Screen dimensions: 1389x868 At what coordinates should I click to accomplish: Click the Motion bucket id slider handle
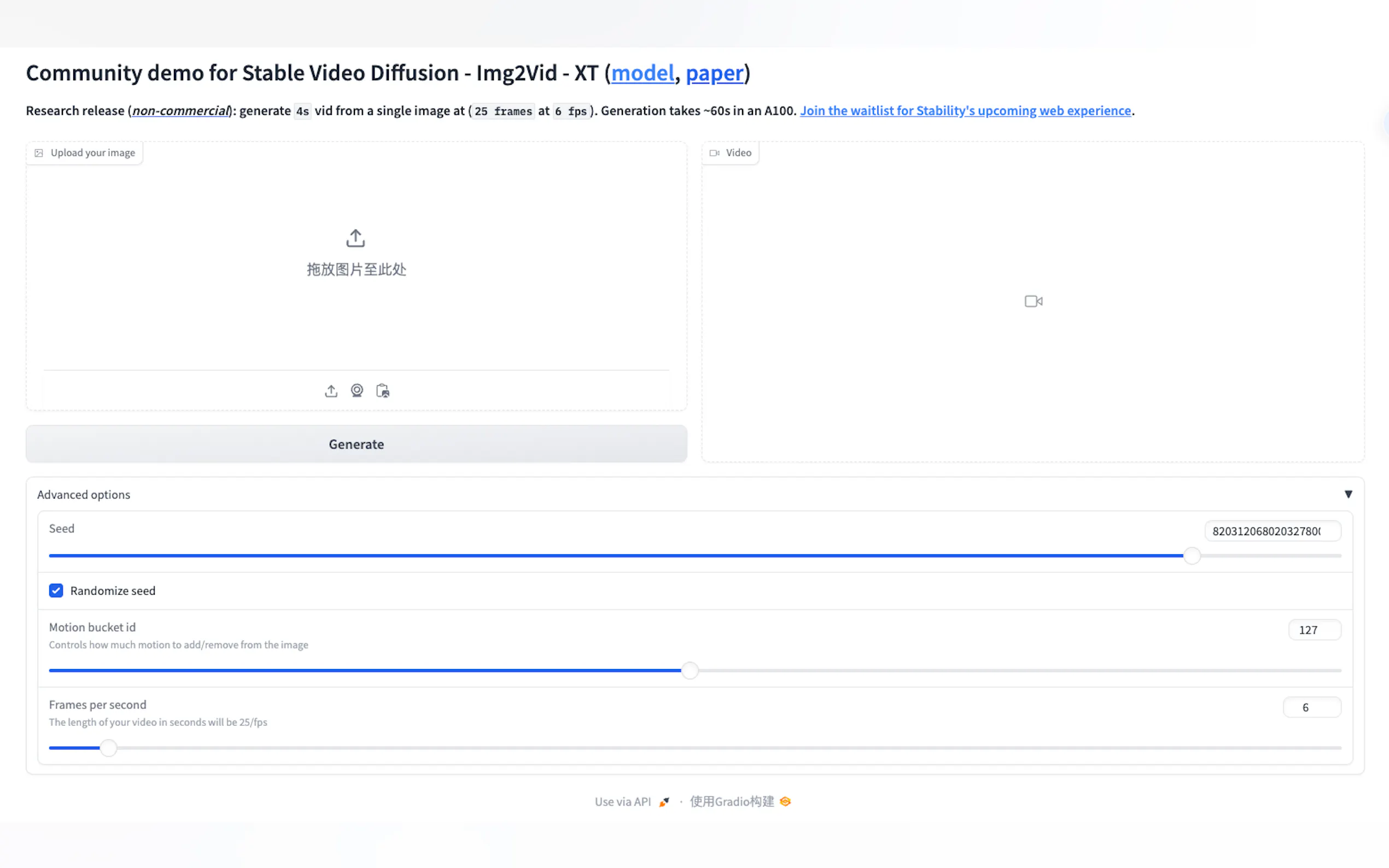(x=690, y=671)
